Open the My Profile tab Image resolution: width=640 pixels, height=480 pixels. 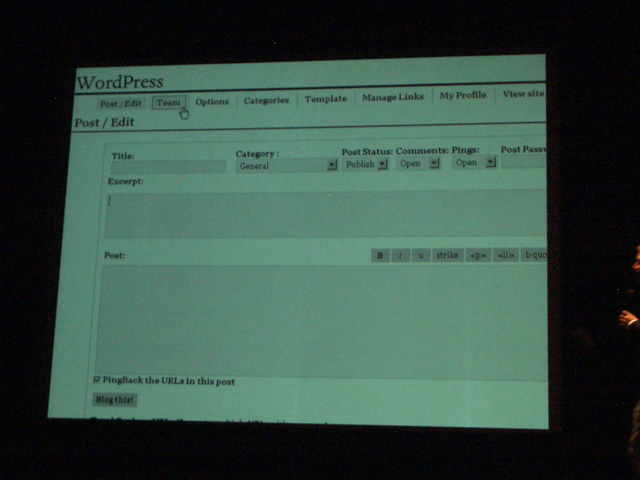(x=463, y=96)
